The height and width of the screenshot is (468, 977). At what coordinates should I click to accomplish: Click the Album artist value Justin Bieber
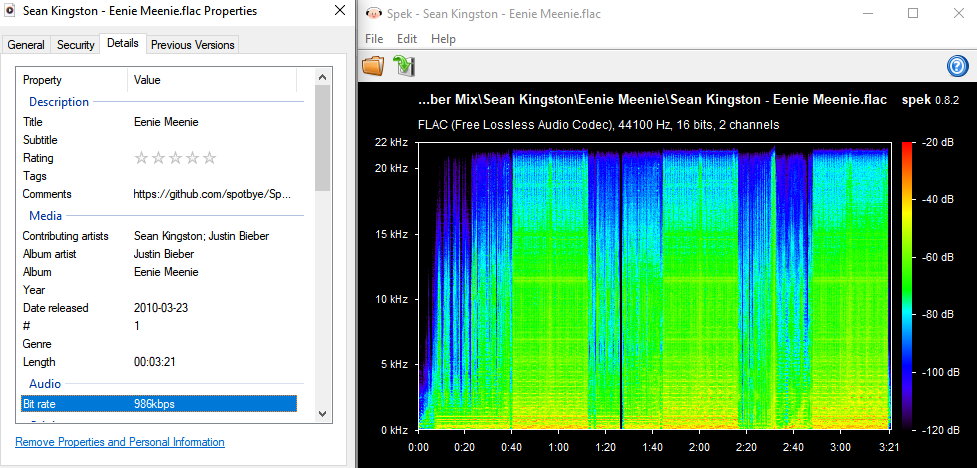coord(164,254)
